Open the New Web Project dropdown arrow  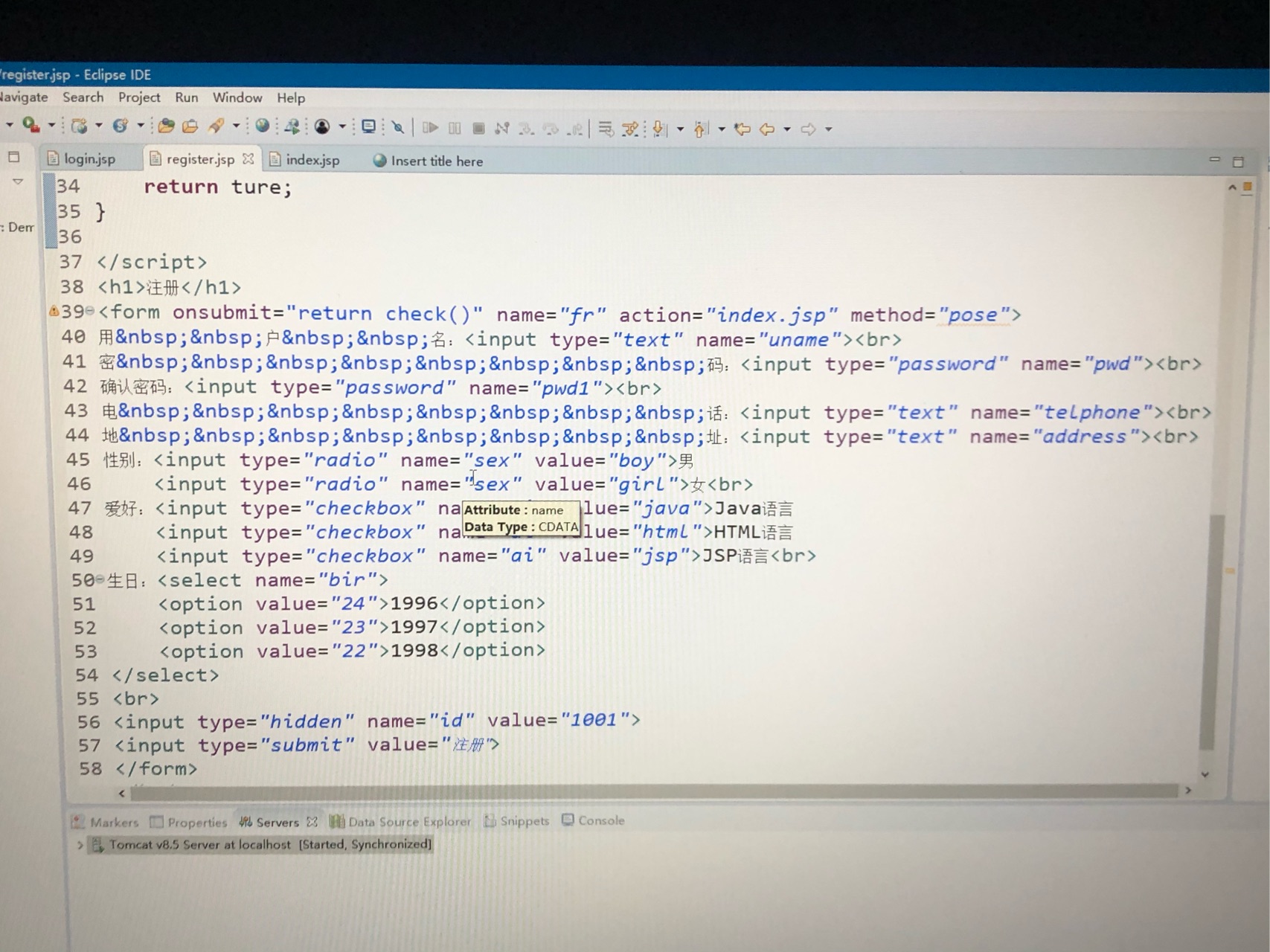point(98,126)
